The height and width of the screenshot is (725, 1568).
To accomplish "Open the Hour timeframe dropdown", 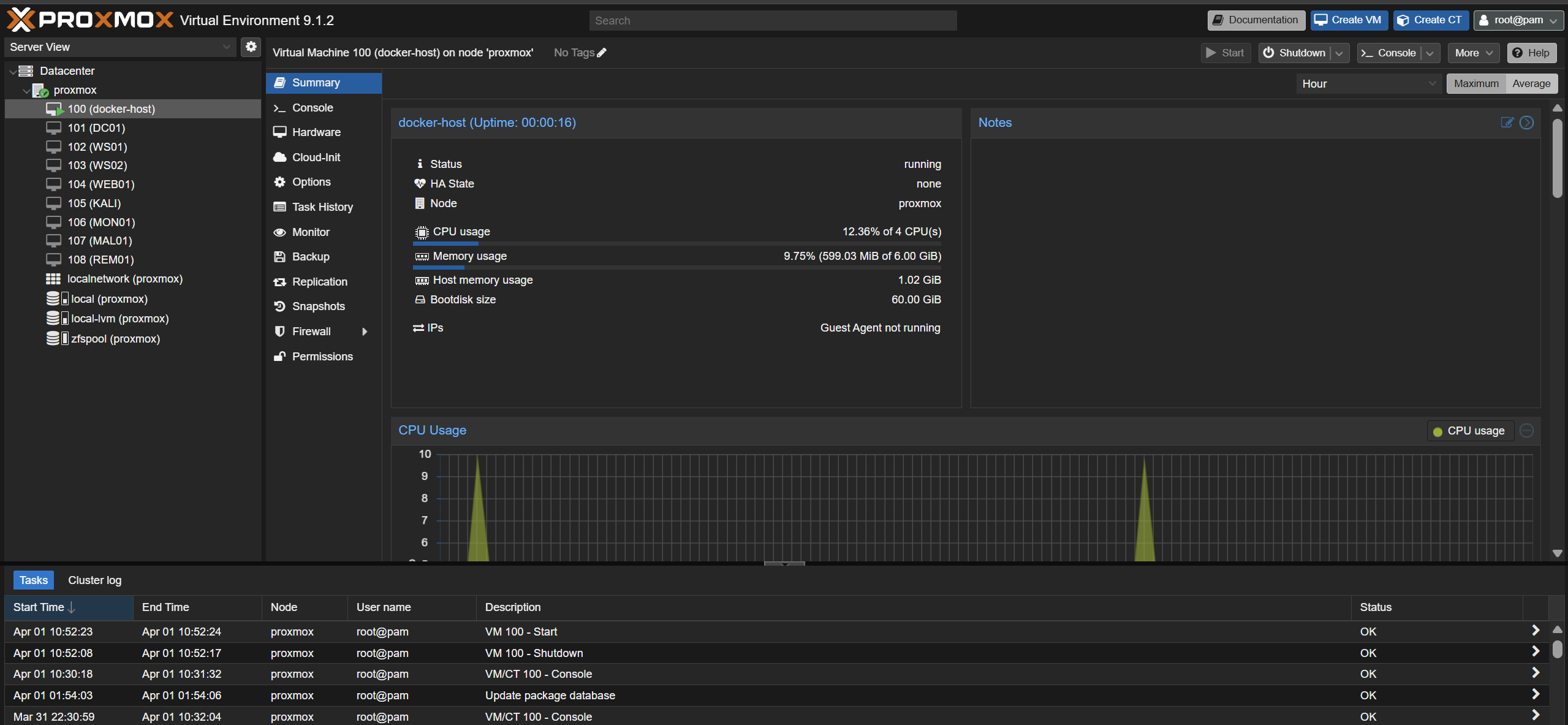I will [x=1368, y=83].
